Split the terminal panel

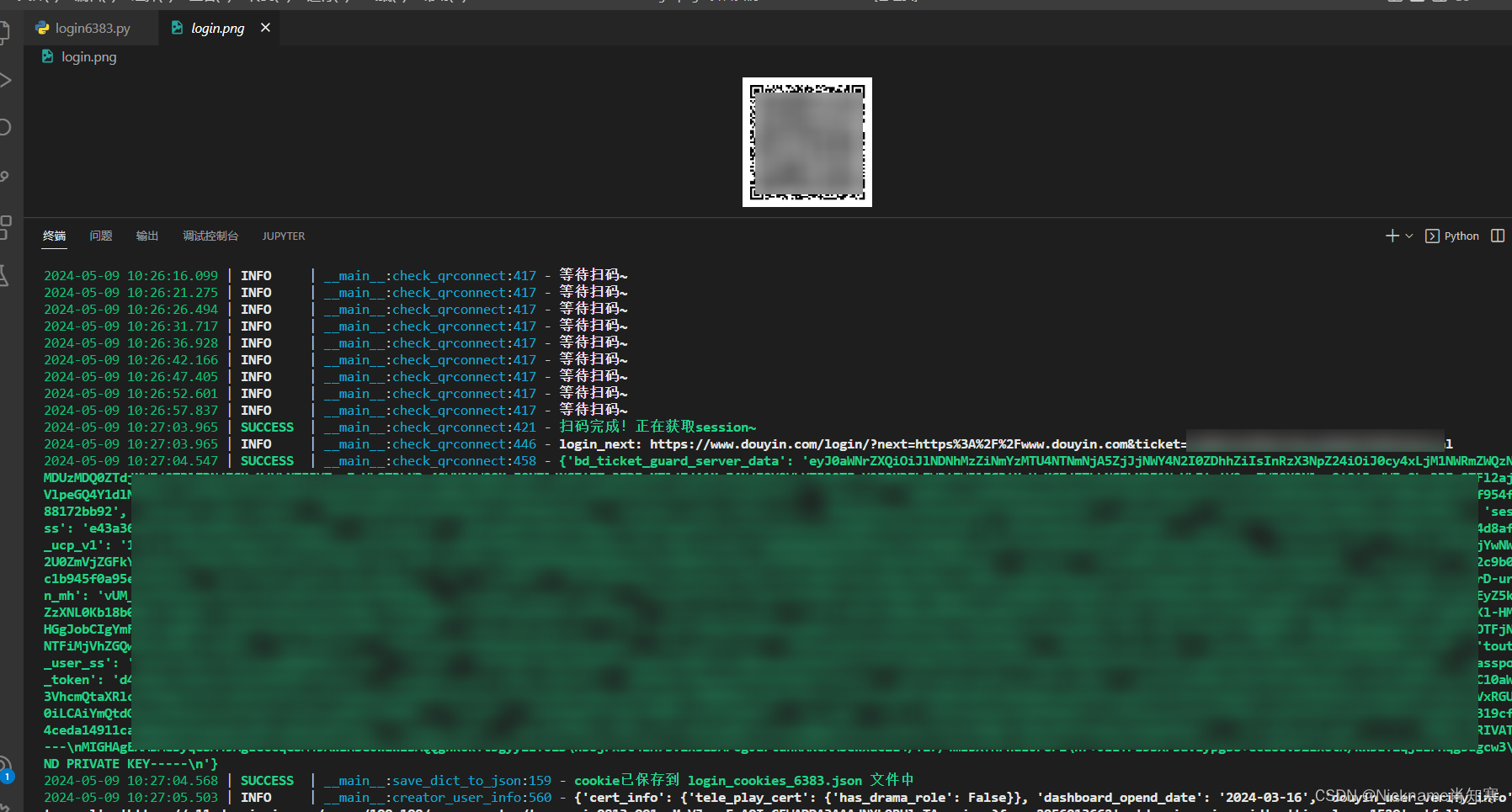point(1498,236)
